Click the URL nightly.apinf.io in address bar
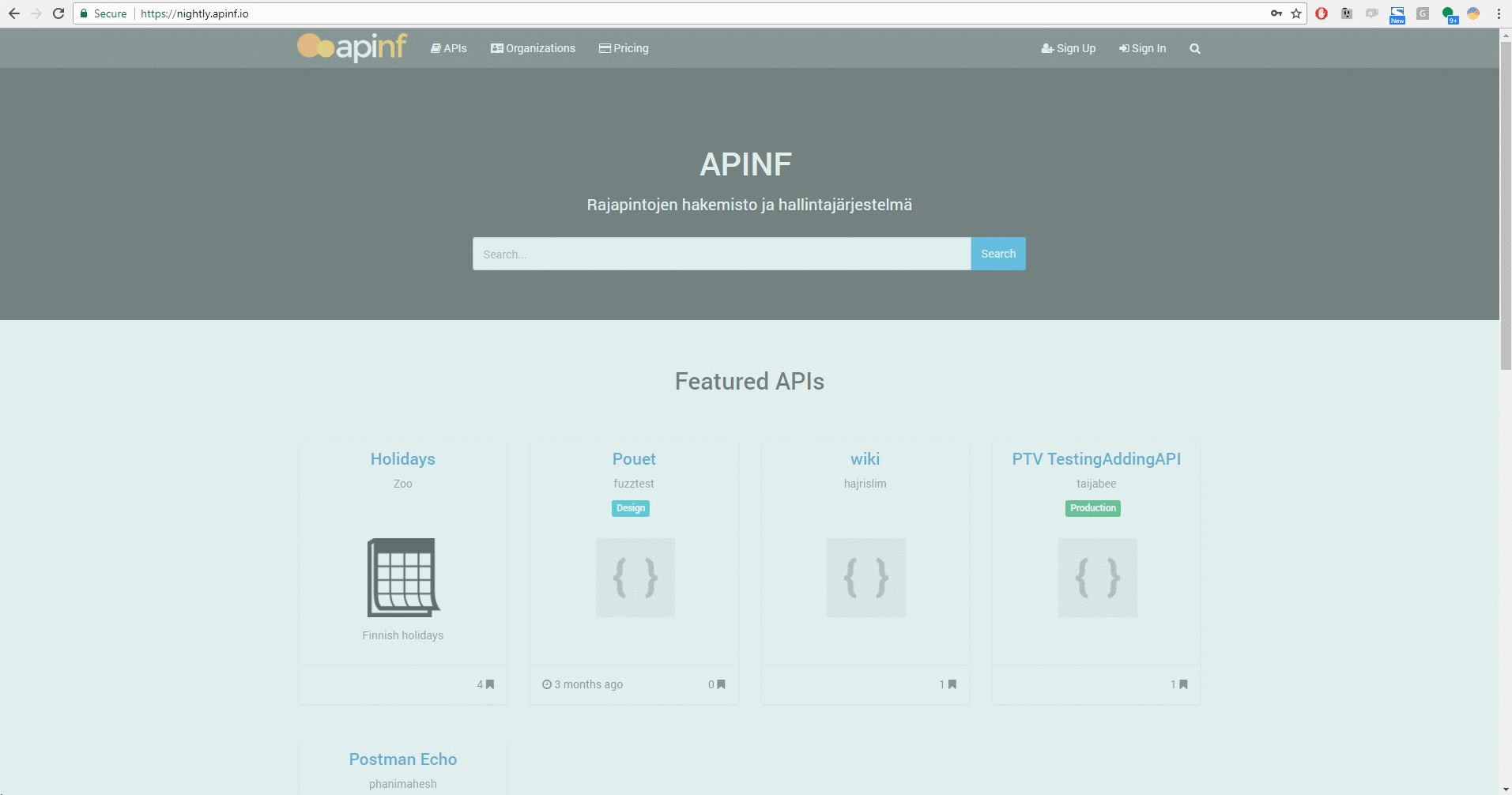The image size is (1512, 795). coord(194,13)
